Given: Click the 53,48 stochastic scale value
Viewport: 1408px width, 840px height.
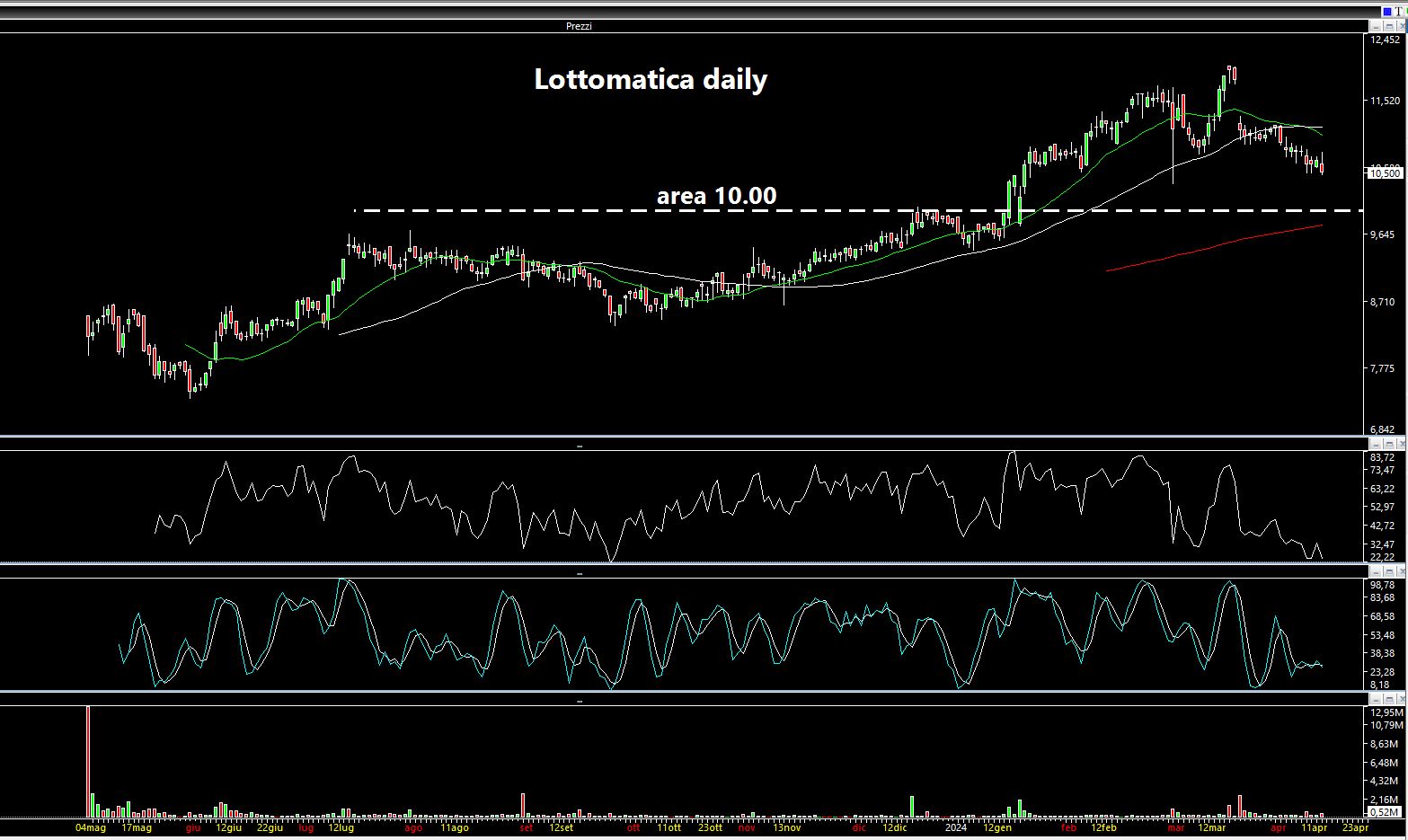Looking at the screenshot, I should [1382, 635].
